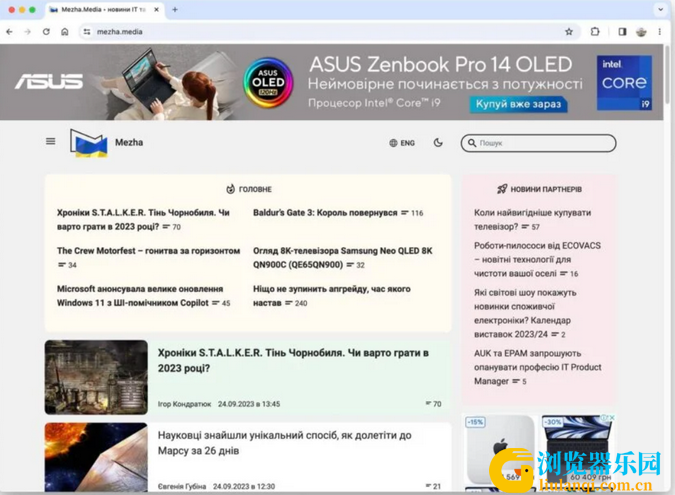Open 'Які світові шоу покажуть' partner article
Image resolution: width=675 pixels, height=495 pixels.
coord(525,313)
